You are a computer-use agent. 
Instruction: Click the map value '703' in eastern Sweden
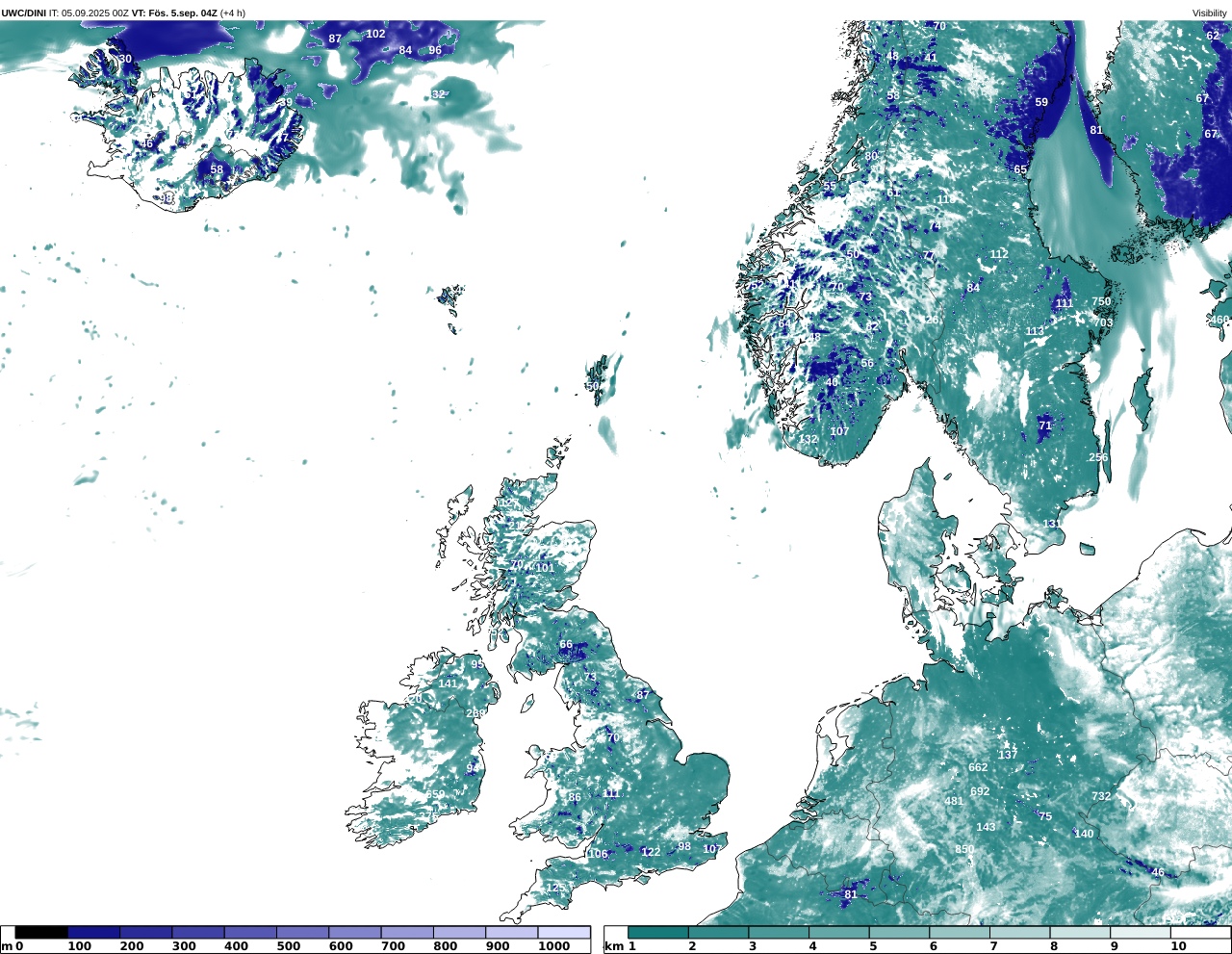coord(1103,322)
